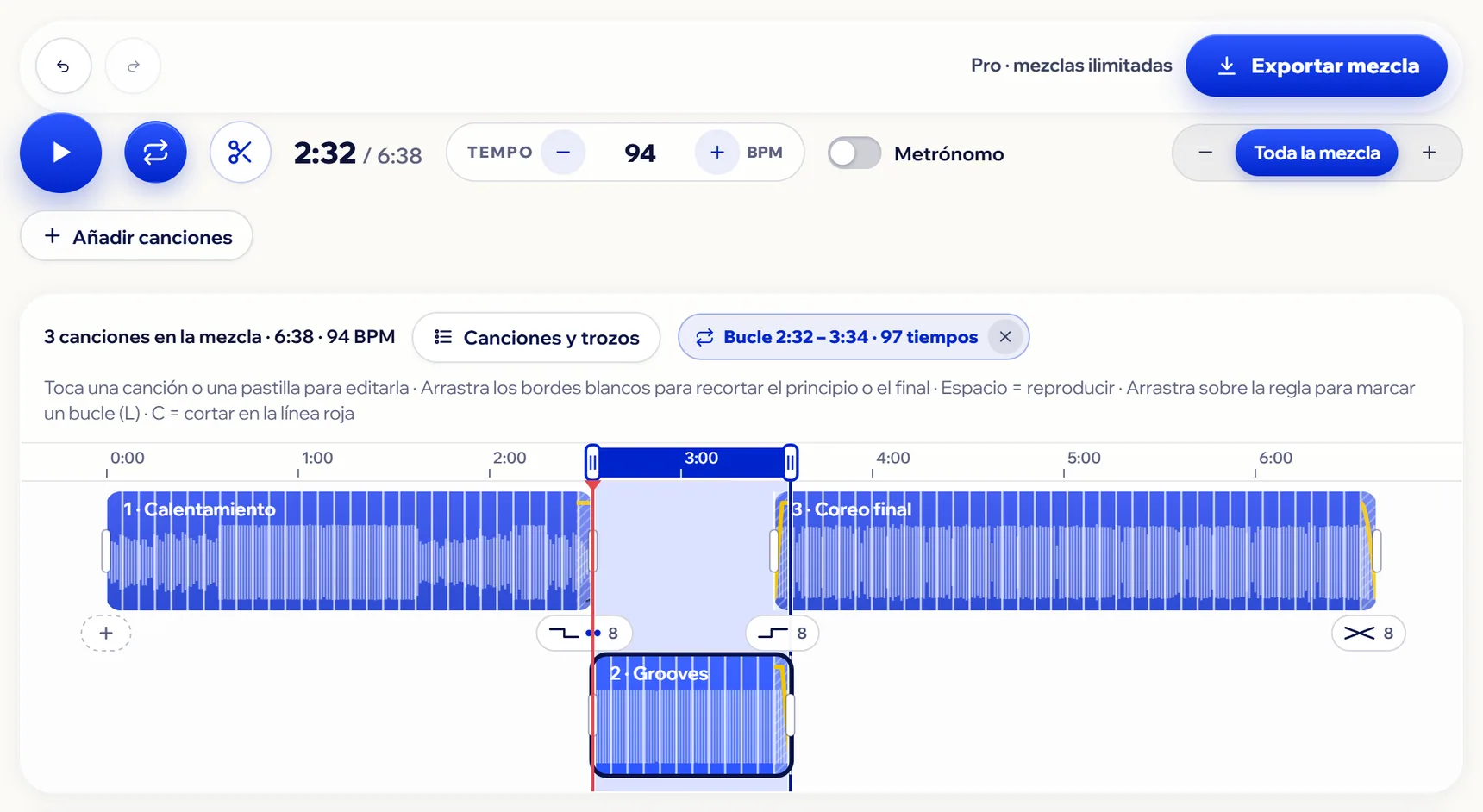The width and height of the screenshot is (1483, 812).
Task: Click the 3 canciones en la mezcla summary
Action: 219,336
